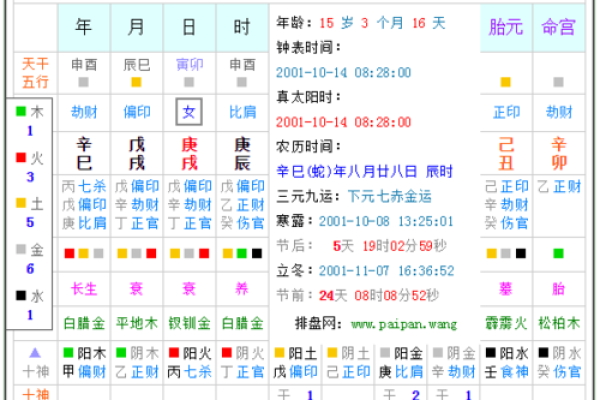
Task: Click 阴木 乙 正财 cell
Action: pyautogui.click(x=136, y=362)
